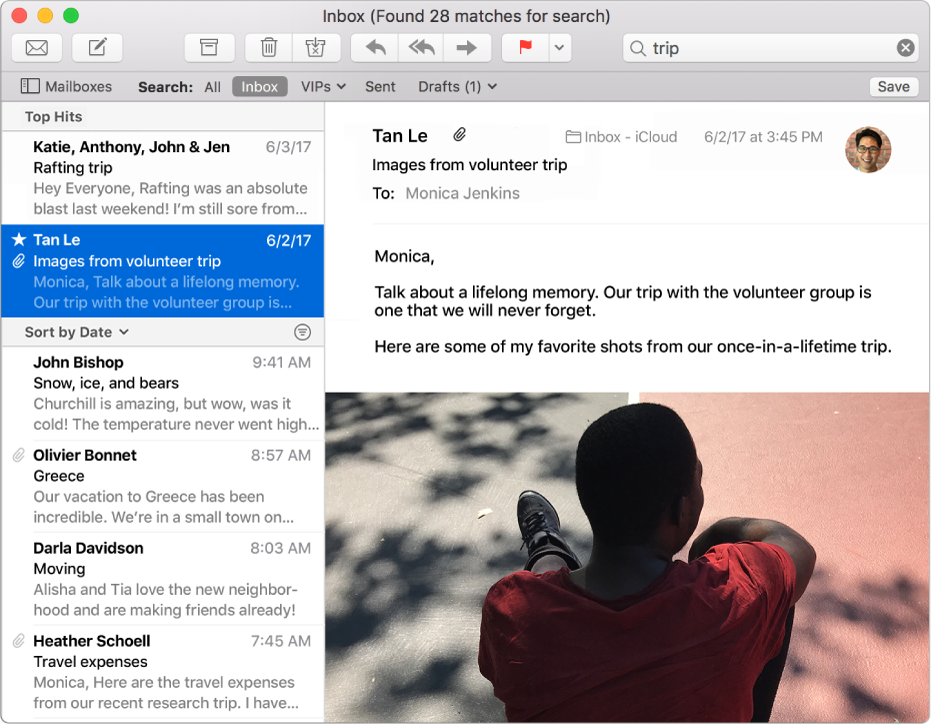
Task: Open Darla Davidson's Moving email
Action: click(163, 579)
